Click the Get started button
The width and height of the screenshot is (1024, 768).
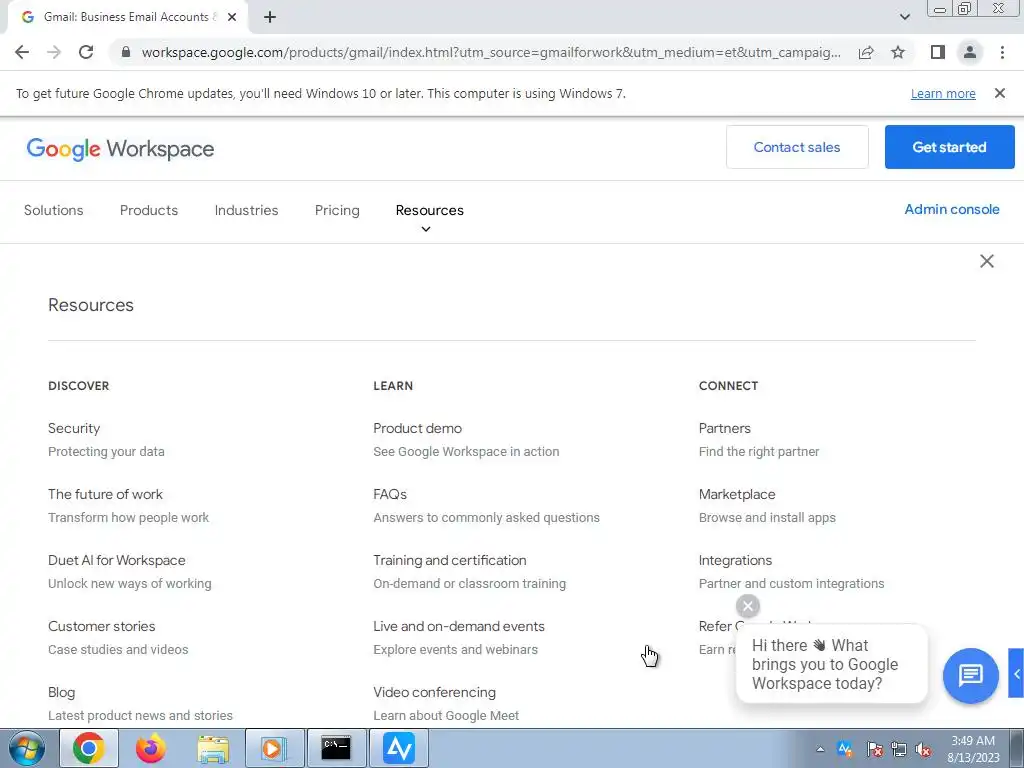(x=950, y=147)
